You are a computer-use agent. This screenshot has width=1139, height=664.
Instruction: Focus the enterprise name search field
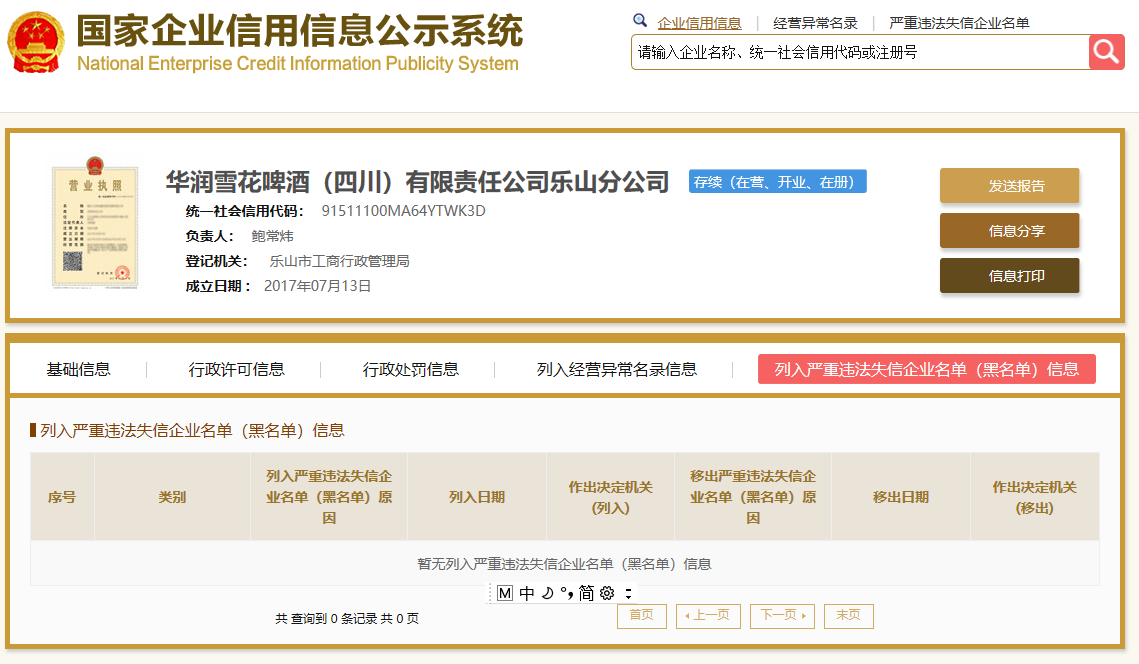[x=860, y=52]
